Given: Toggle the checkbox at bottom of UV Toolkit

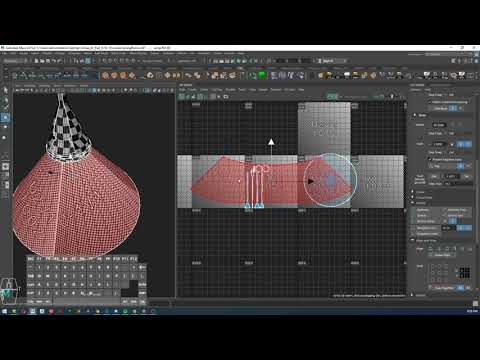Looking at the screenshot, I should 430,287.
